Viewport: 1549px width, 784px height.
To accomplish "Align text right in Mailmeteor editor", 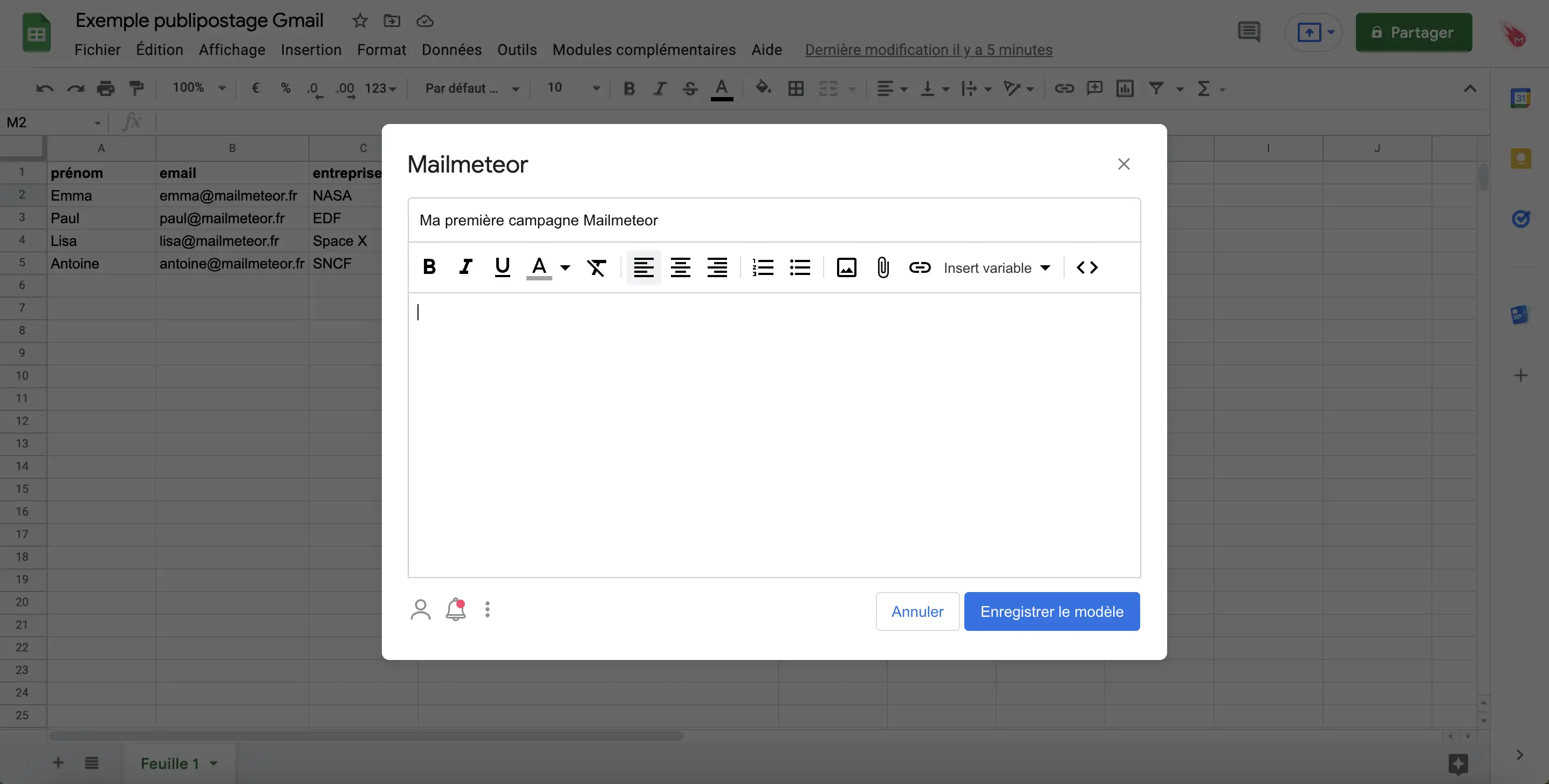I will pos(717,267).
